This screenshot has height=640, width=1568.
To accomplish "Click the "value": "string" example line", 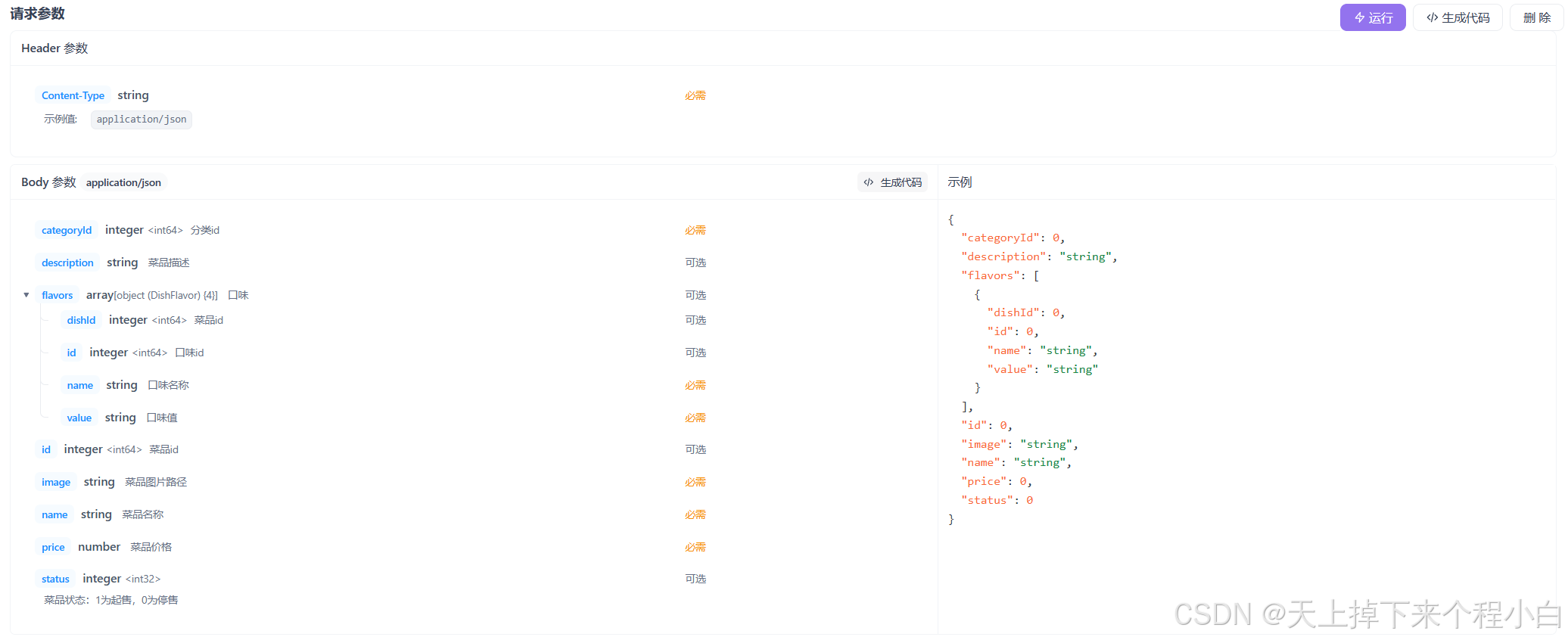I will 1042,369.
